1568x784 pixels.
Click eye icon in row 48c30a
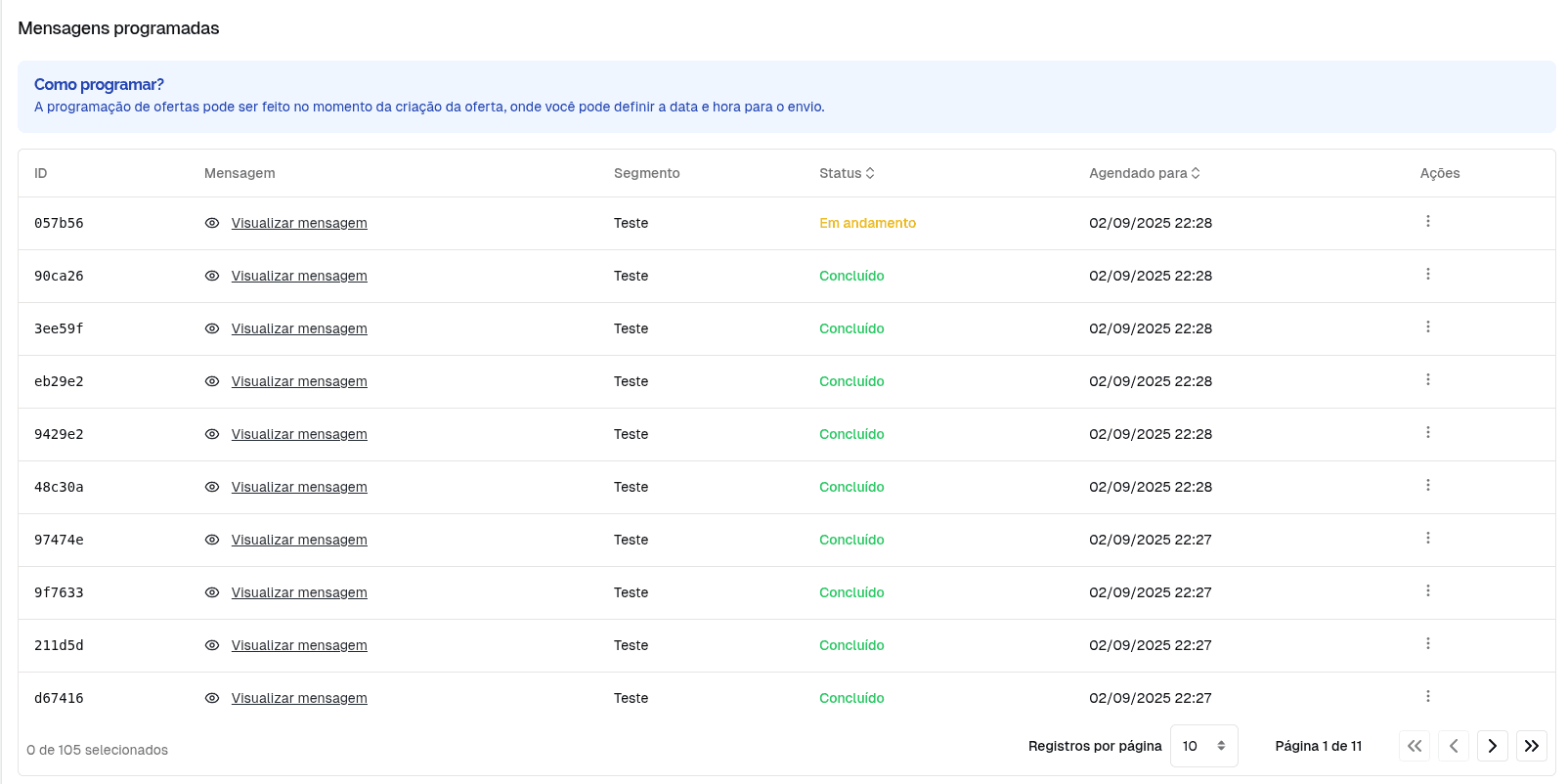click(x=211, y=487)
